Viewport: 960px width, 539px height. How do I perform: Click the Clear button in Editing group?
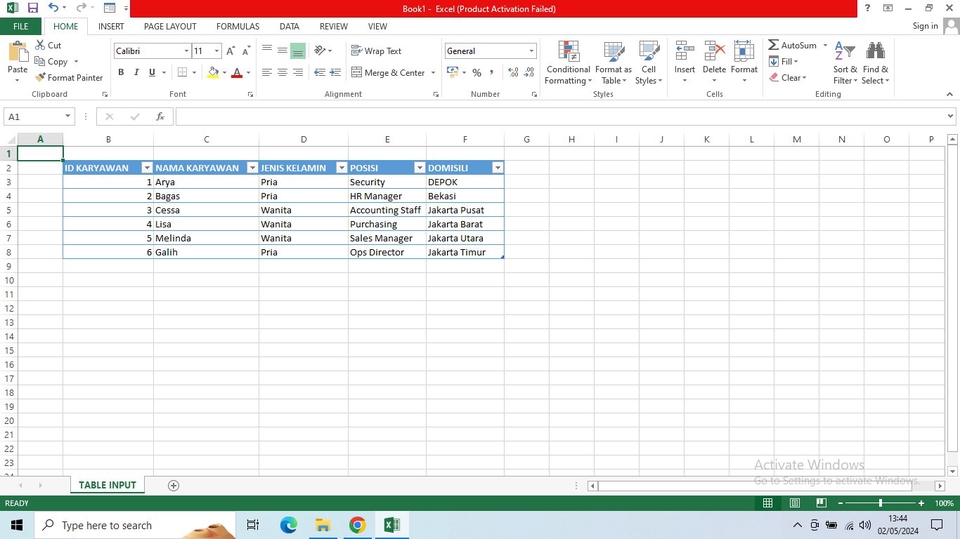click(787, 78)
